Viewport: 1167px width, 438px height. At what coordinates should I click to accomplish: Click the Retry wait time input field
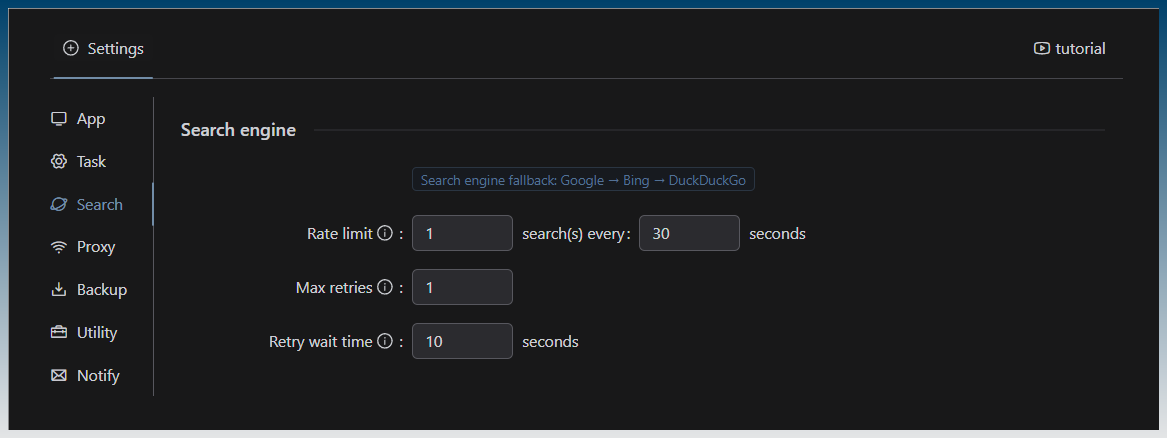click(x=462, y=342)
